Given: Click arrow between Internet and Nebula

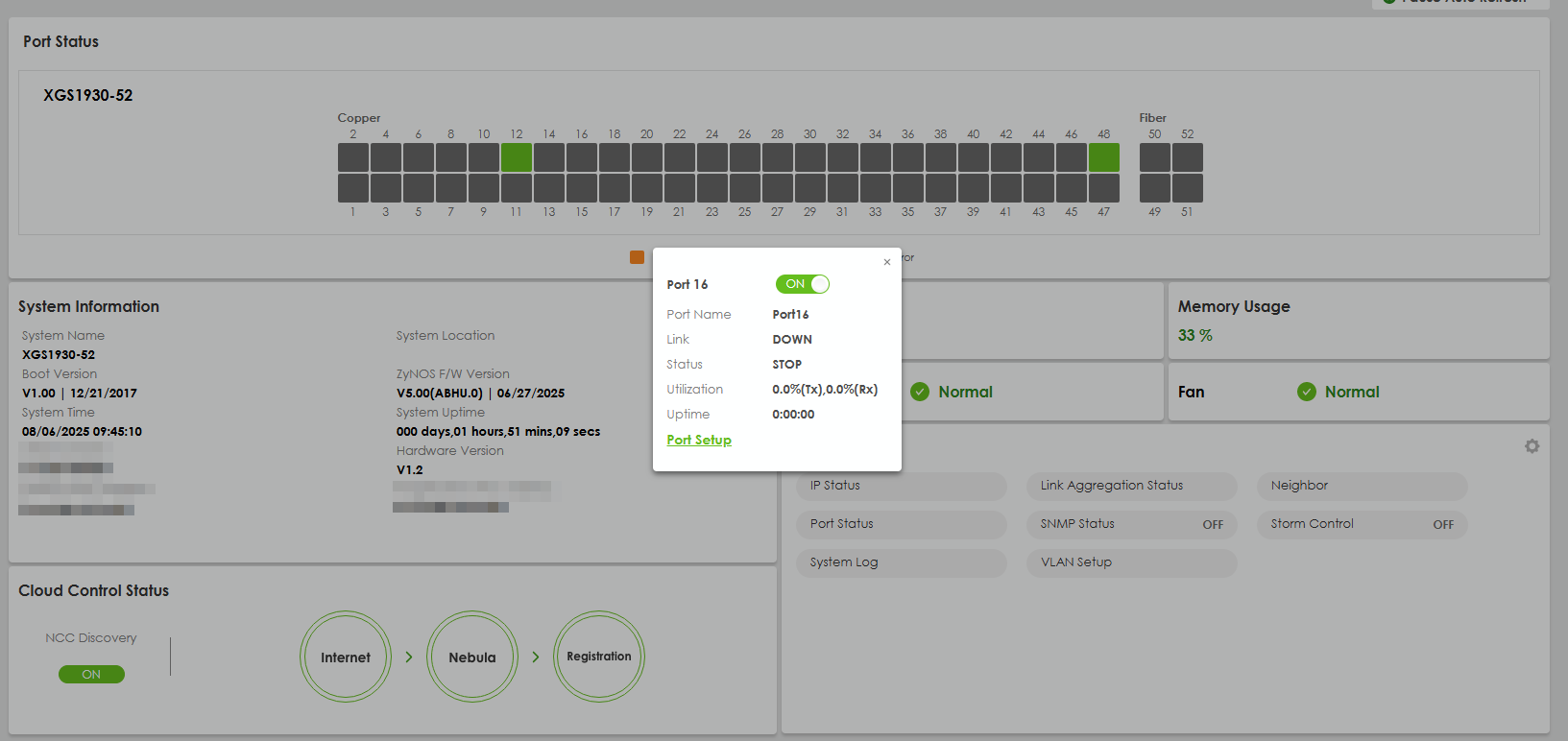Looking at the screenshot, I should 409,657.
